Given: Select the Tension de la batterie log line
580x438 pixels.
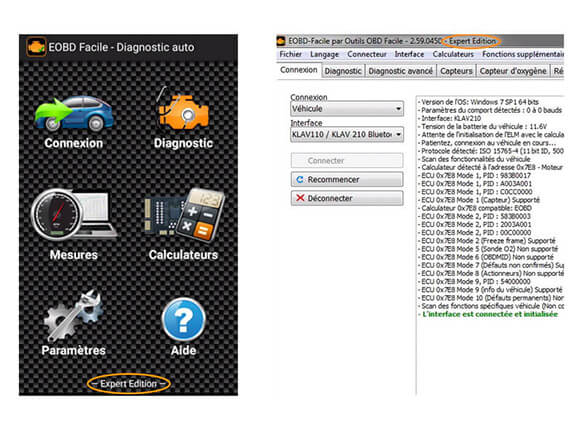Looking at the screenshot, I should (482, 127).
